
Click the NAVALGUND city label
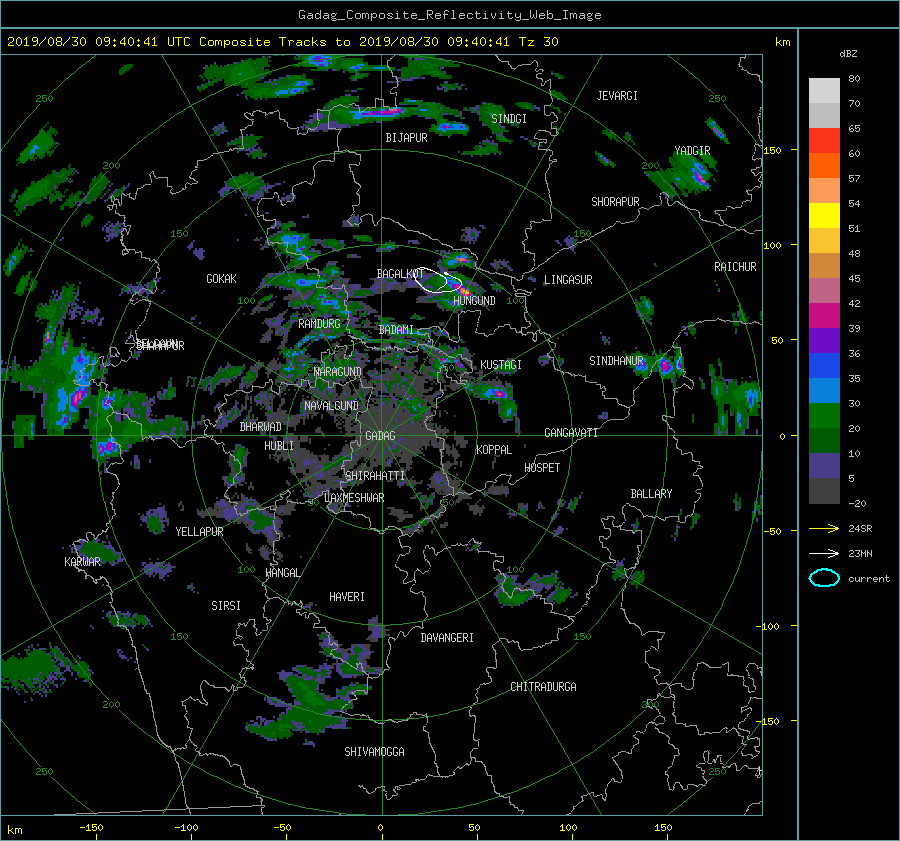[331, 406]
